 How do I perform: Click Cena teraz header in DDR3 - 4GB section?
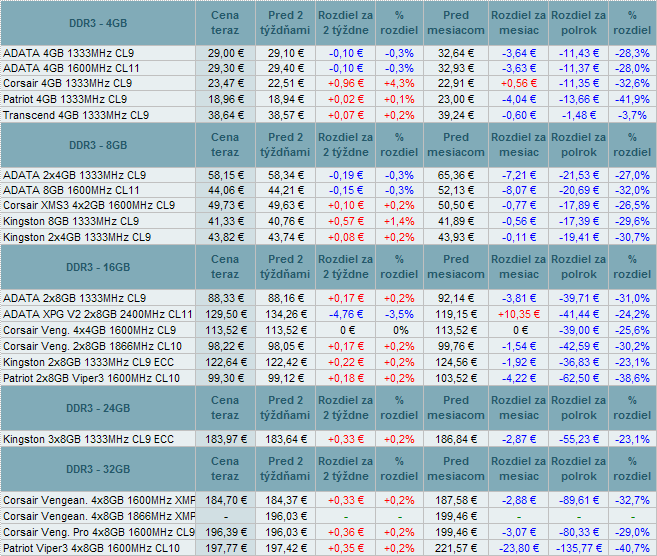pos(225,23)
